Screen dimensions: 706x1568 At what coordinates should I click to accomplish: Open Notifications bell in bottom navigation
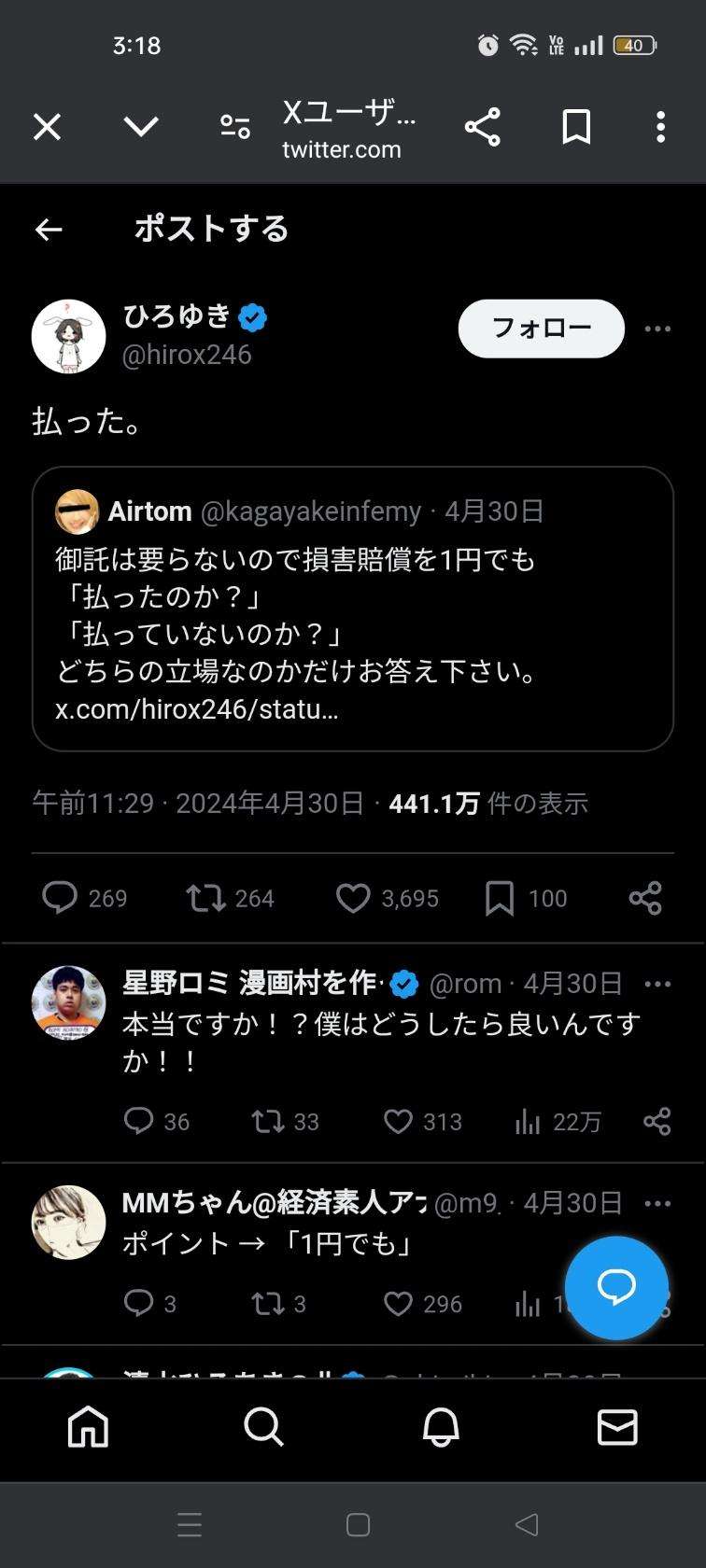pos(441,1427)
